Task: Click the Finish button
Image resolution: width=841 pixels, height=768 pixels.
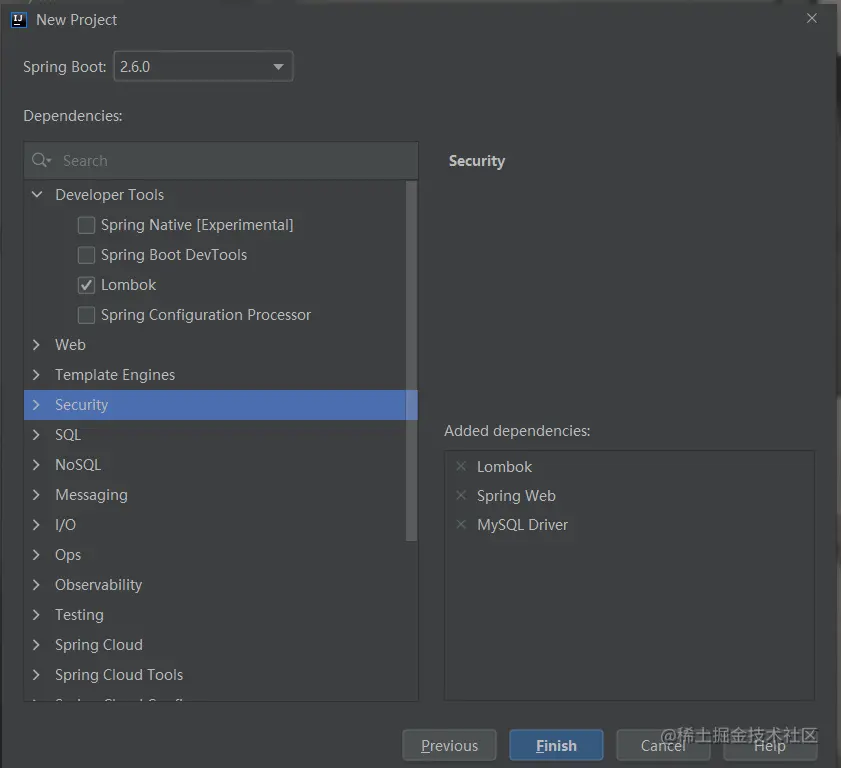Action: pyautogui.click(x=556, y=745)
